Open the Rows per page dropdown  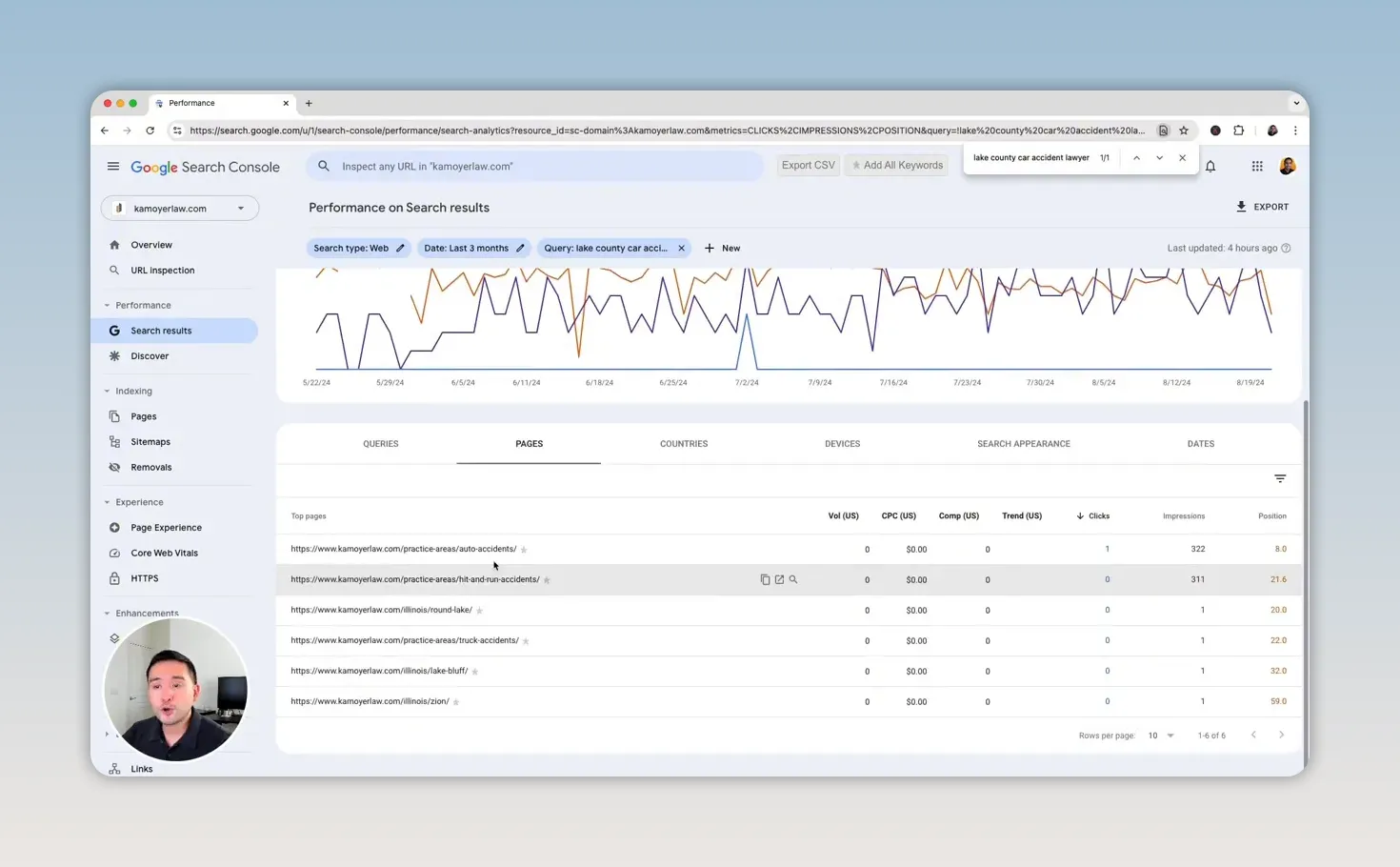coord(1161,736)
